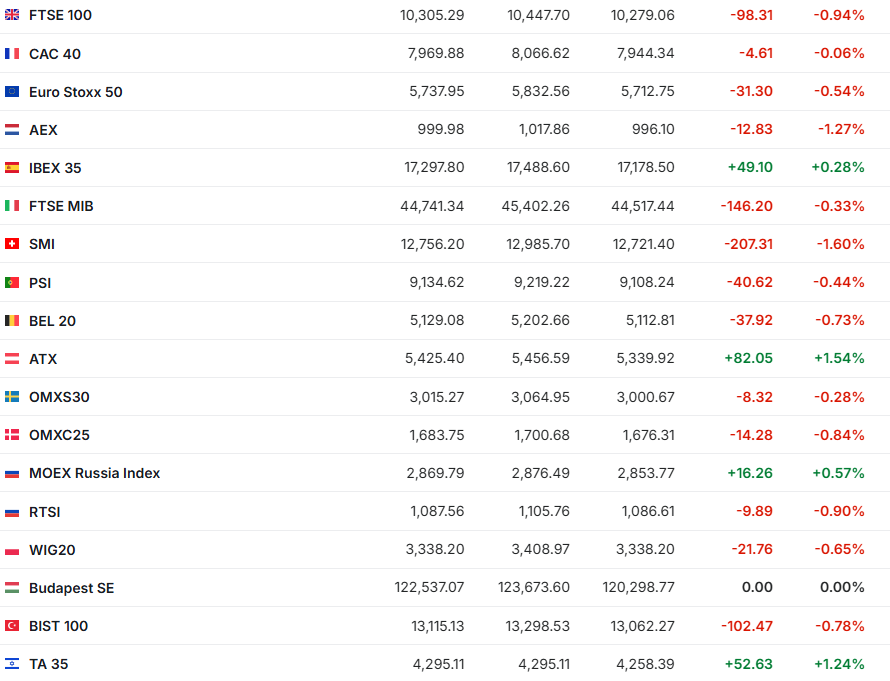Screen dimensions: 890x681
Task: Open the MOEX Russia Index link
Action: [94, 473]
